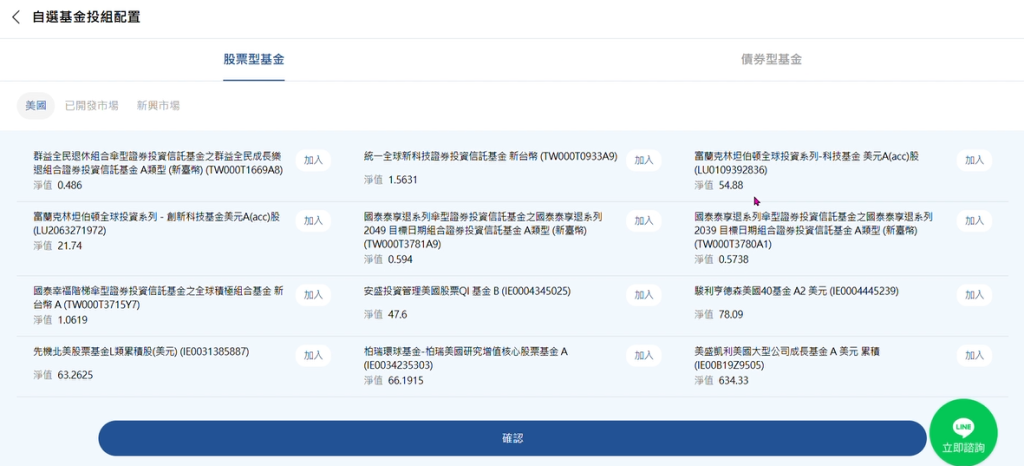
Task: Add 美盛凱利美國大型公司成長基金 via 加入
Action: [974, 356]
